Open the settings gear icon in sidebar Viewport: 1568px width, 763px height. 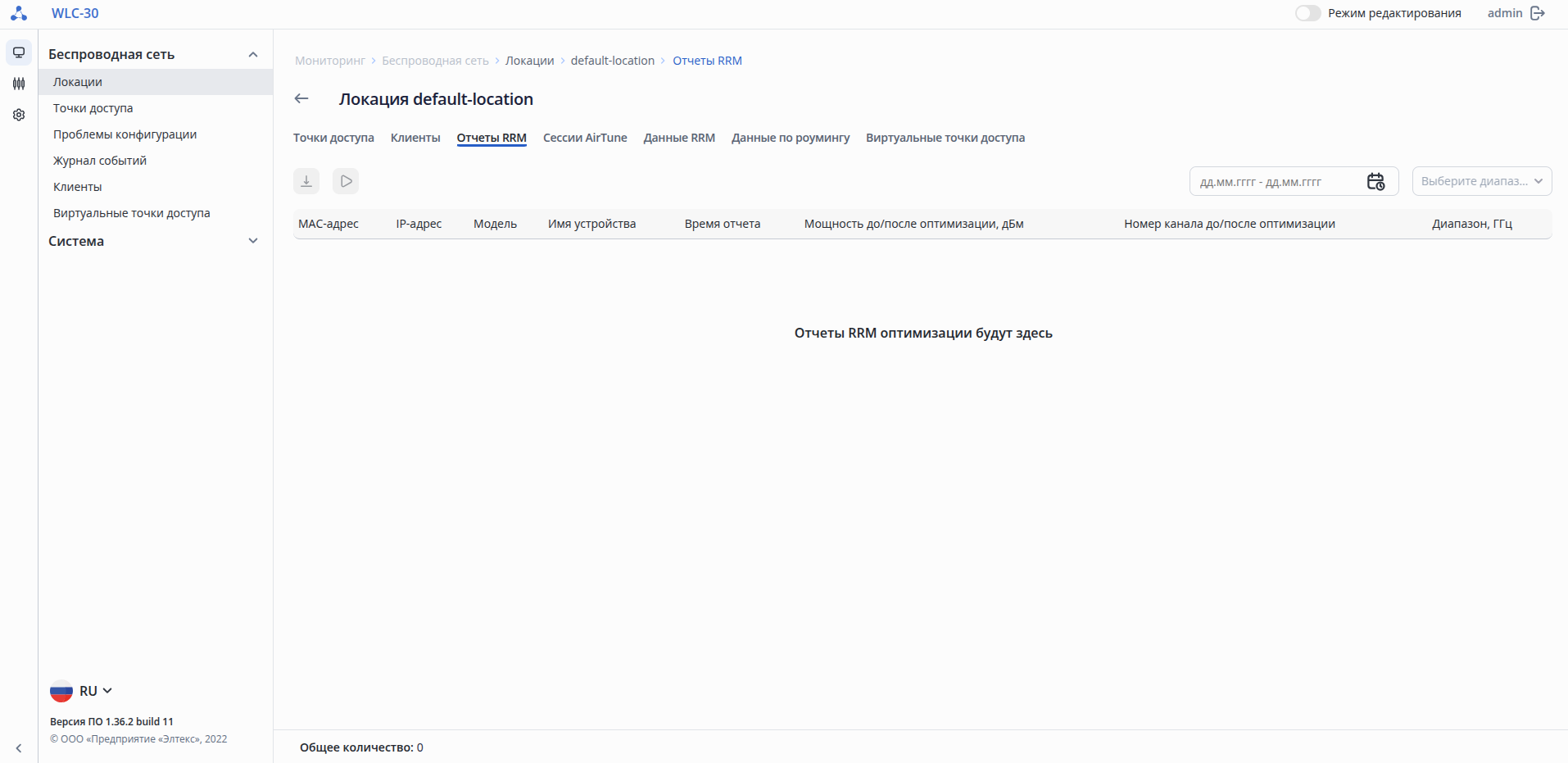pyautogui.click(x=19, y=115)
